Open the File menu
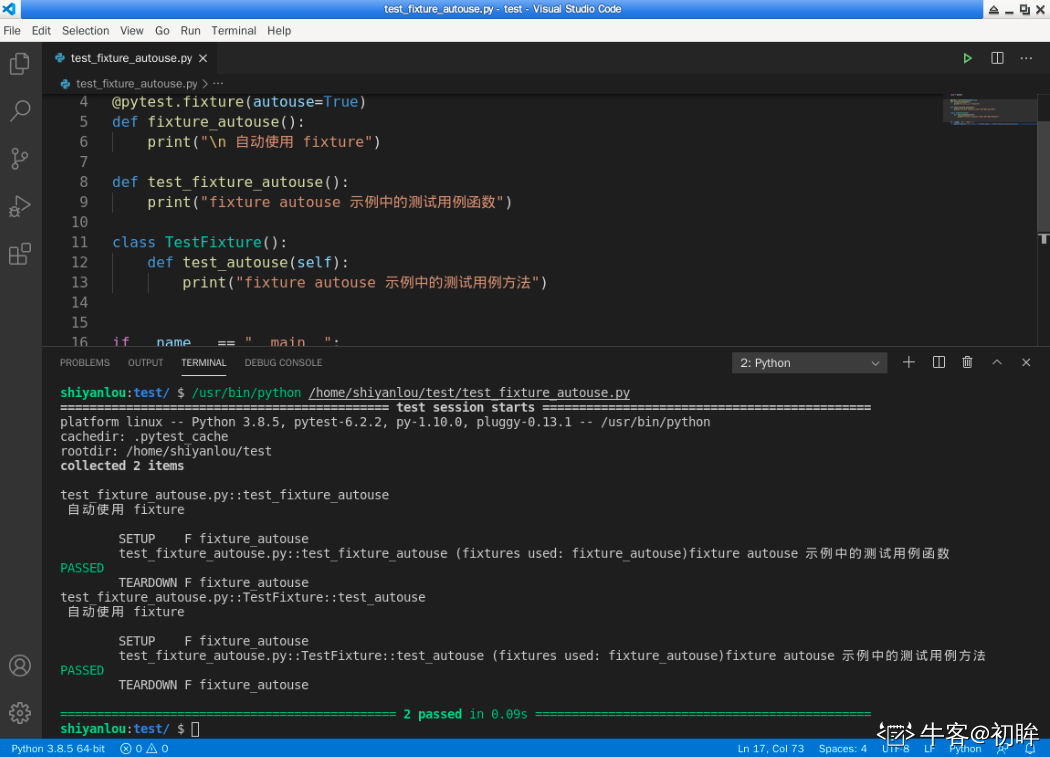1050x757 pixels. click(x=12, y=31)
